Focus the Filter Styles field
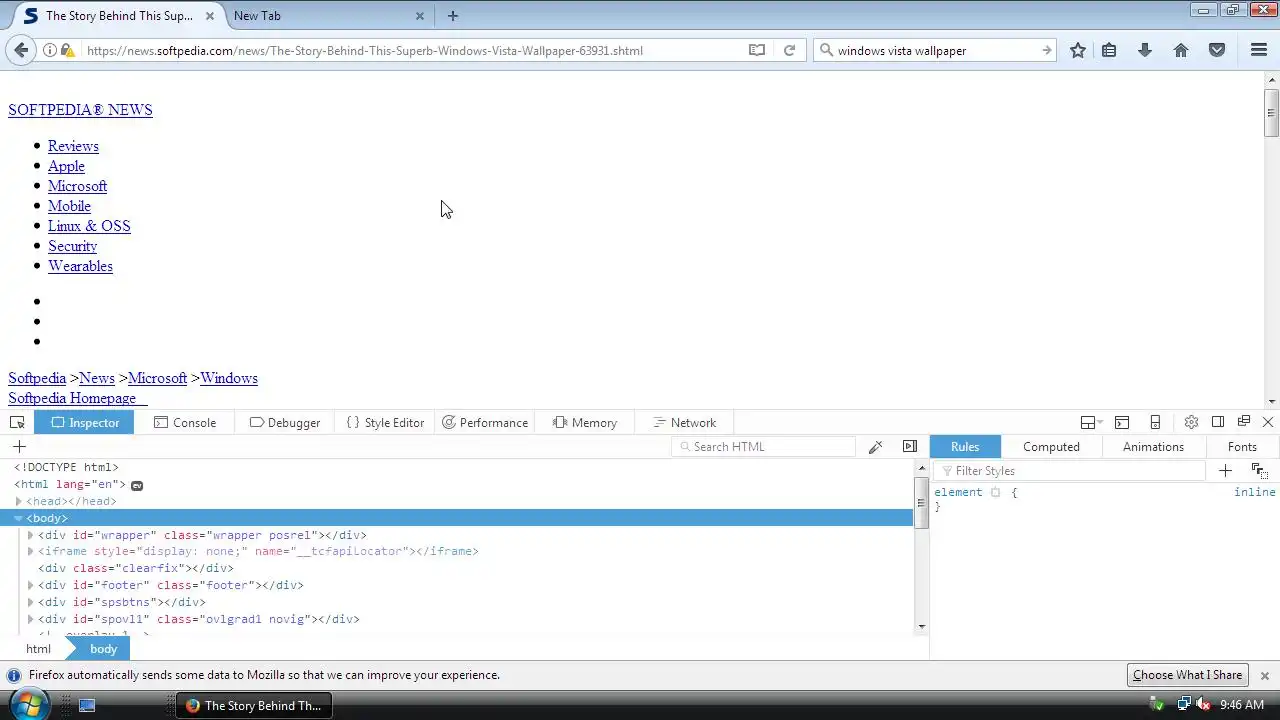1280x720 pixels. coord(1070,470)
